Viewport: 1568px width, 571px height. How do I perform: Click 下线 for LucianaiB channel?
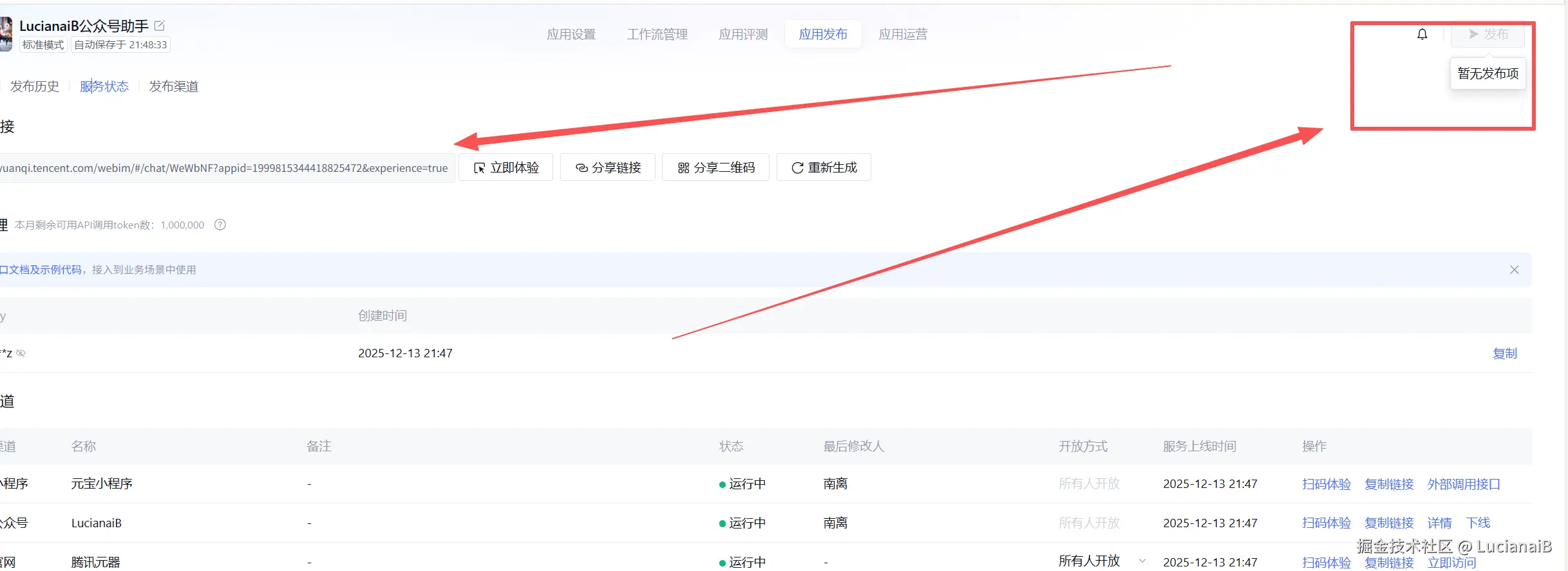click(x=1478, y=523)
